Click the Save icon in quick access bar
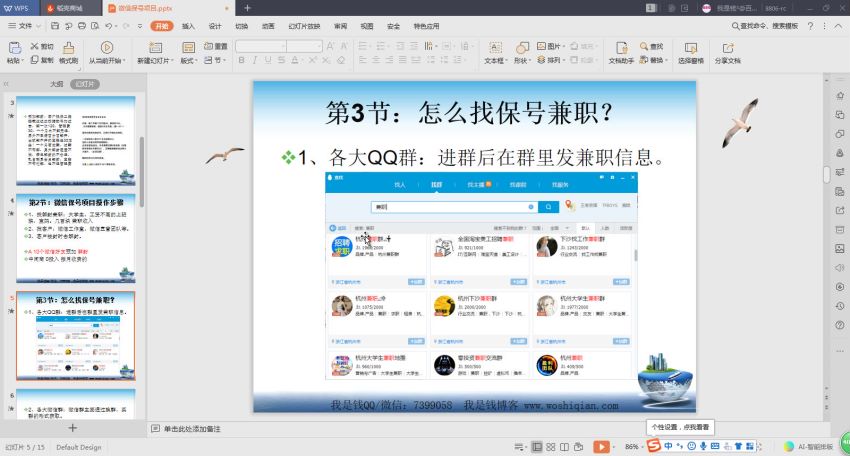The width and height of the screenshot is (850, 456). 55,25
